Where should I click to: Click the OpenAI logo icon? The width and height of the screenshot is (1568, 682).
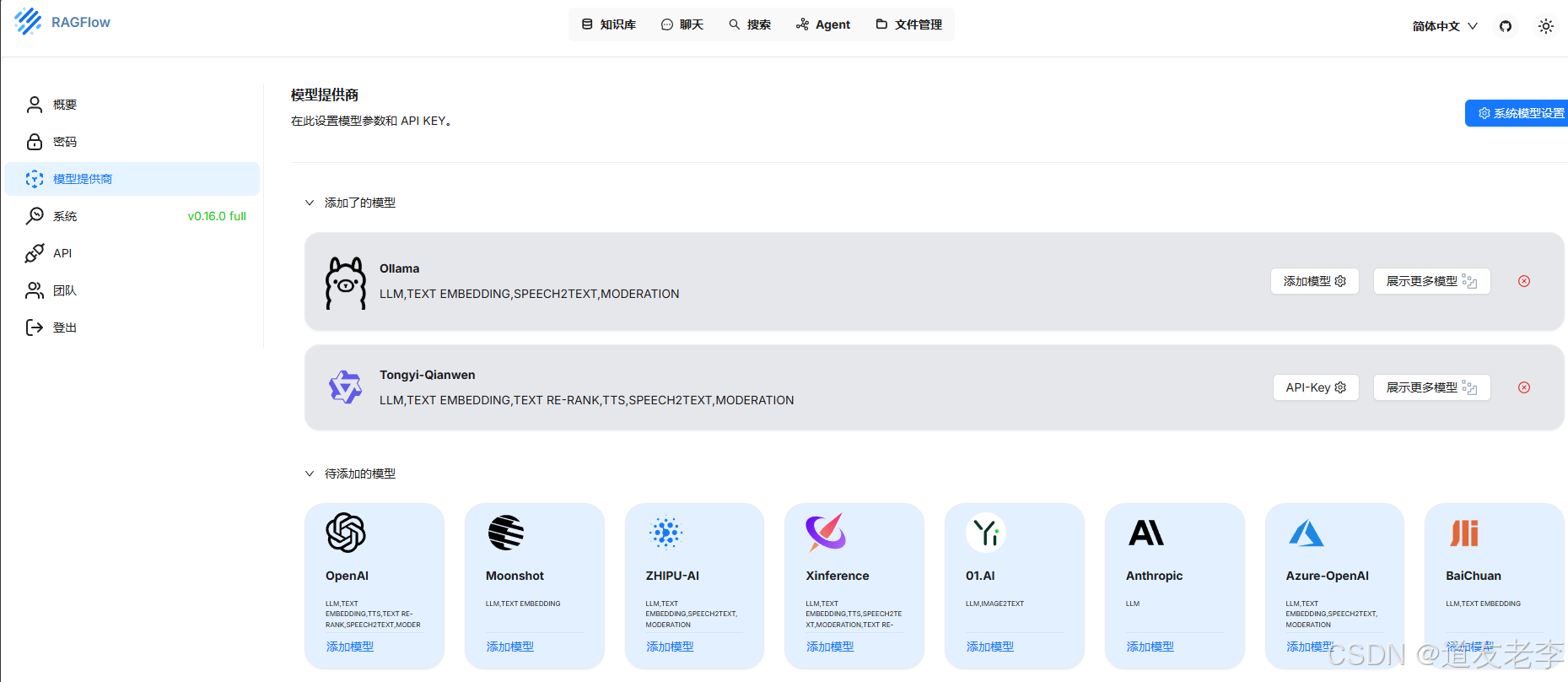pos(346,533)
